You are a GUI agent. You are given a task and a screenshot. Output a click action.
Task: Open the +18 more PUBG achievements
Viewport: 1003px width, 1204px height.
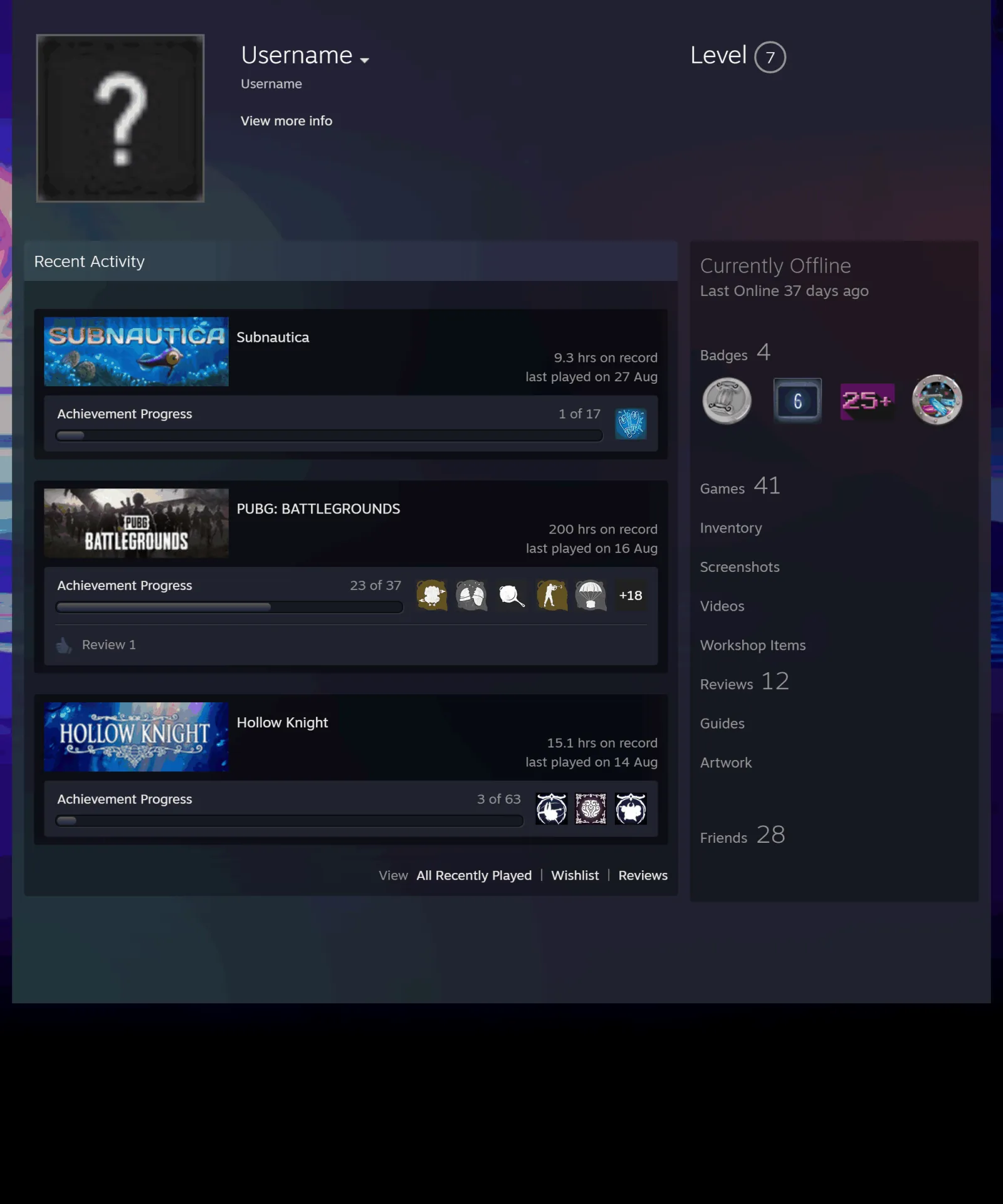(x=631, y=595)
